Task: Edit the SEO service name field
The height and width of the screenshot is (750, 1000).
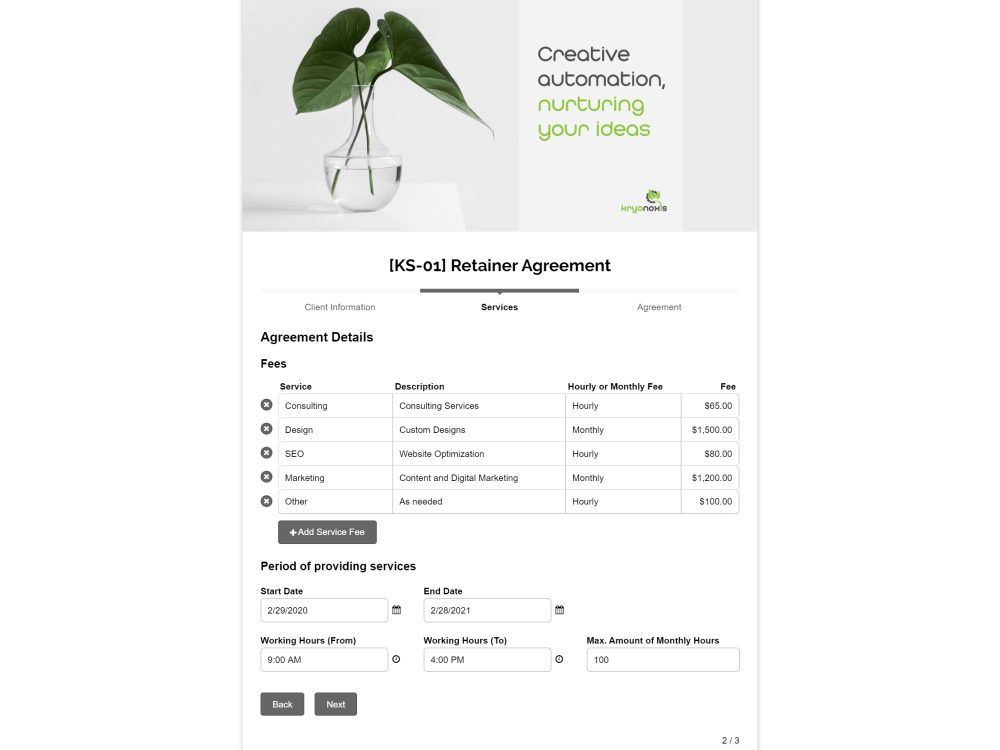Action: pyautogui.click(x=335, y=453)
